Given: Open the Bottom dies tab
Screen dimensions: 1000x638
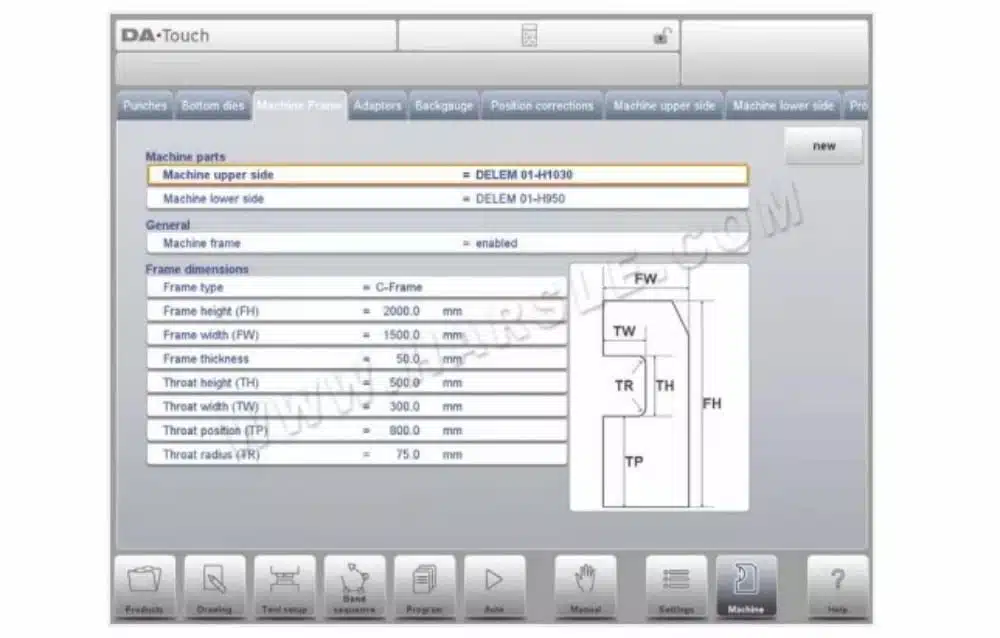Looking at the screenshot, I should [213, 106].
